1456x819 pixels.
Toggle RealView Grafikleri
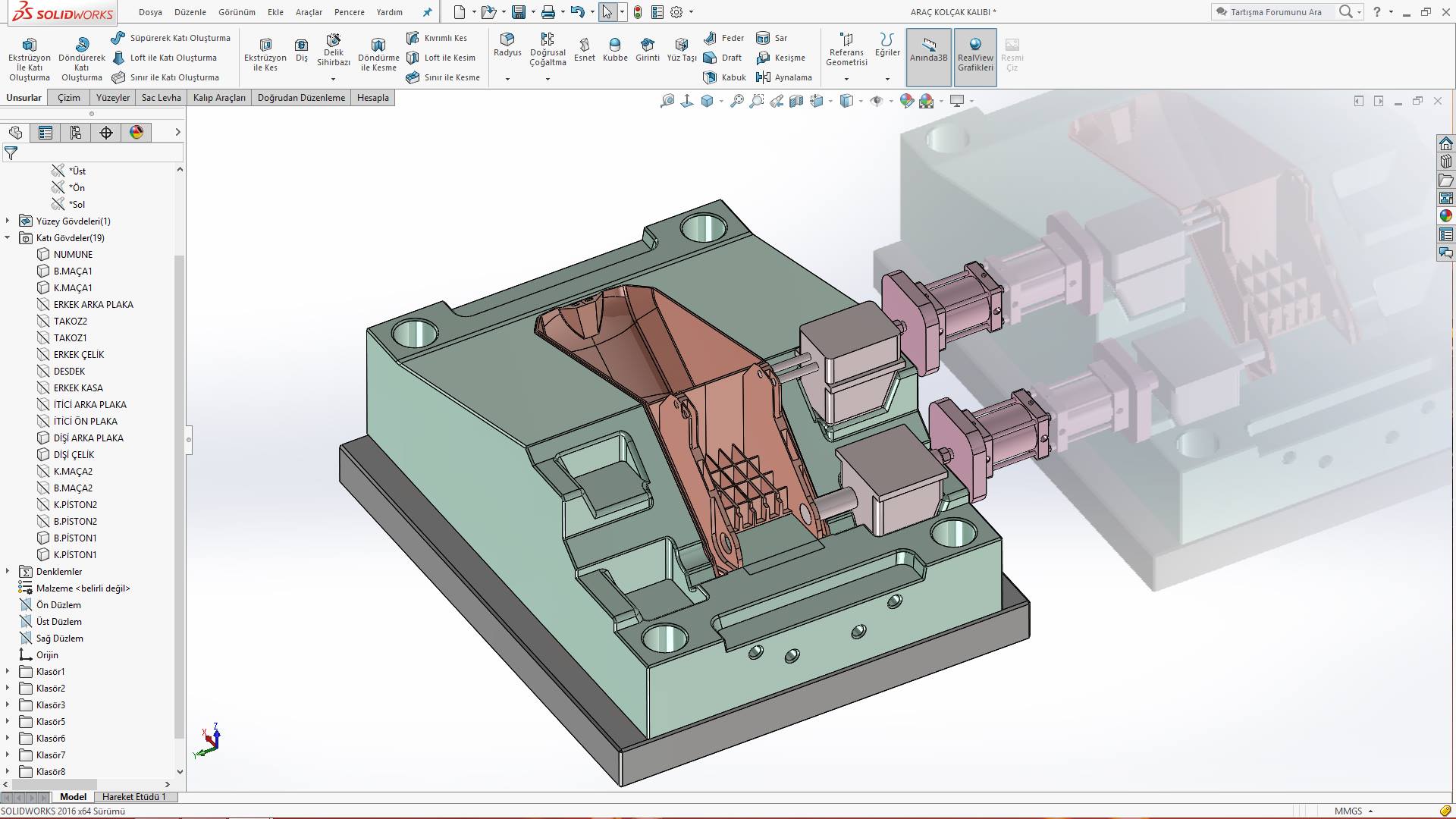(x=975, y=57)
